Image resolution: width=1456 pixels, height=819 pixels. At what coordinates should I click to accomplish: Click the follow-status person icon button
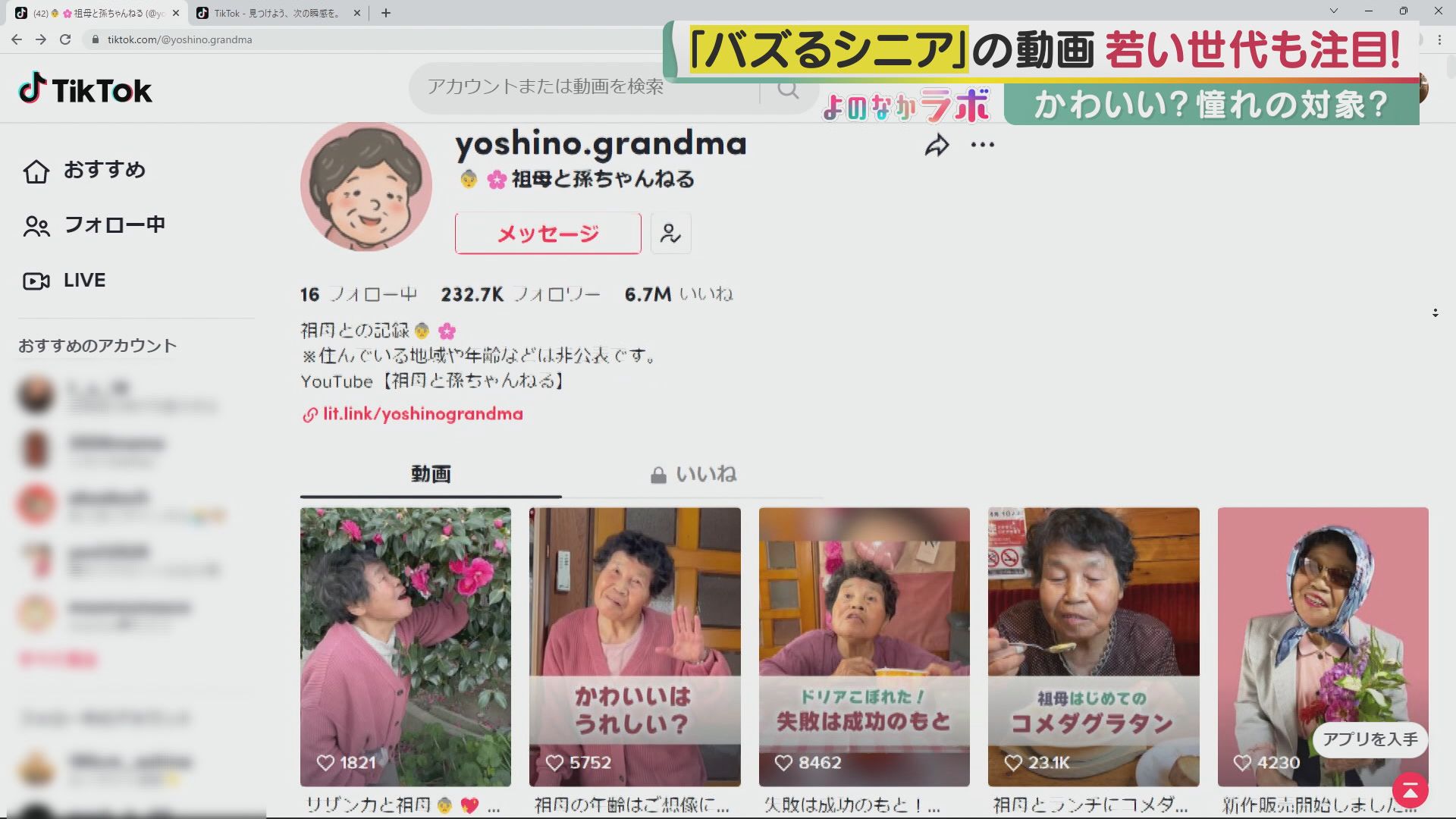click(x=670, y=234)
